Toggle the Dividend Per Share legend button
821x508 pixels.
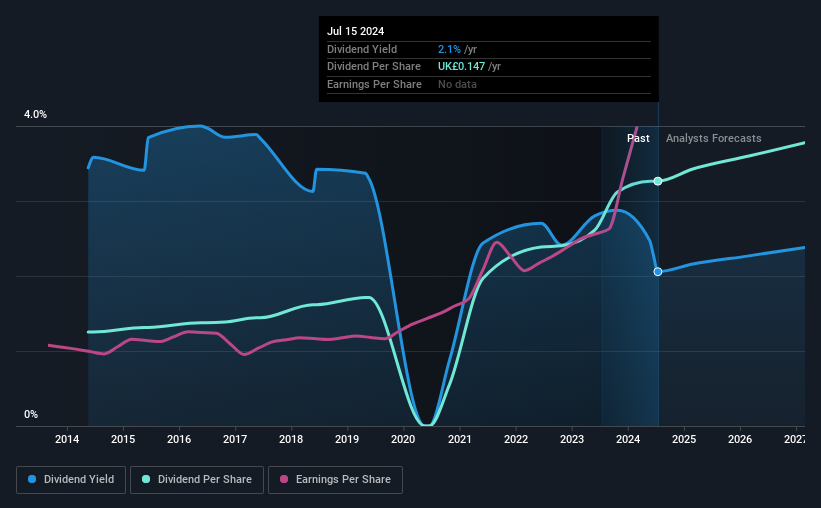pos(197,479)
